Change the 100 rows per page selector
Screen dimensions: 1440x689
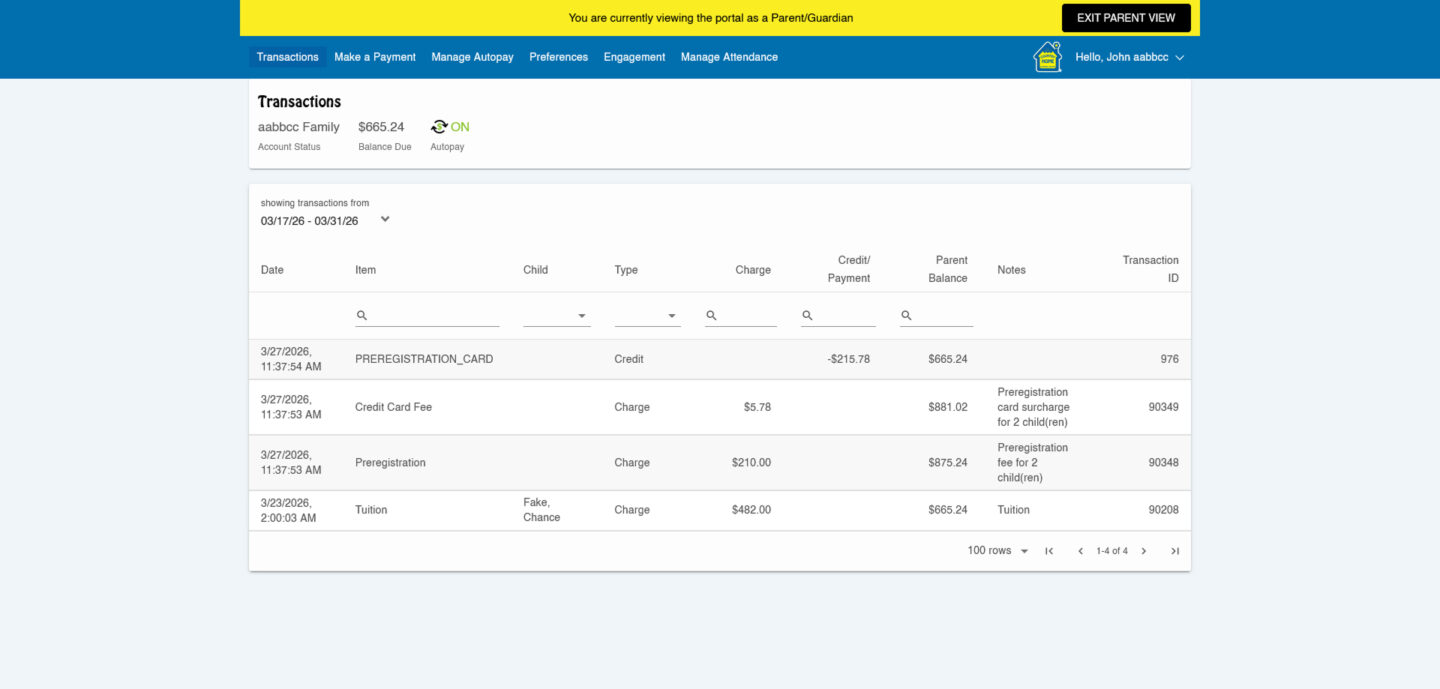point(997,551)
